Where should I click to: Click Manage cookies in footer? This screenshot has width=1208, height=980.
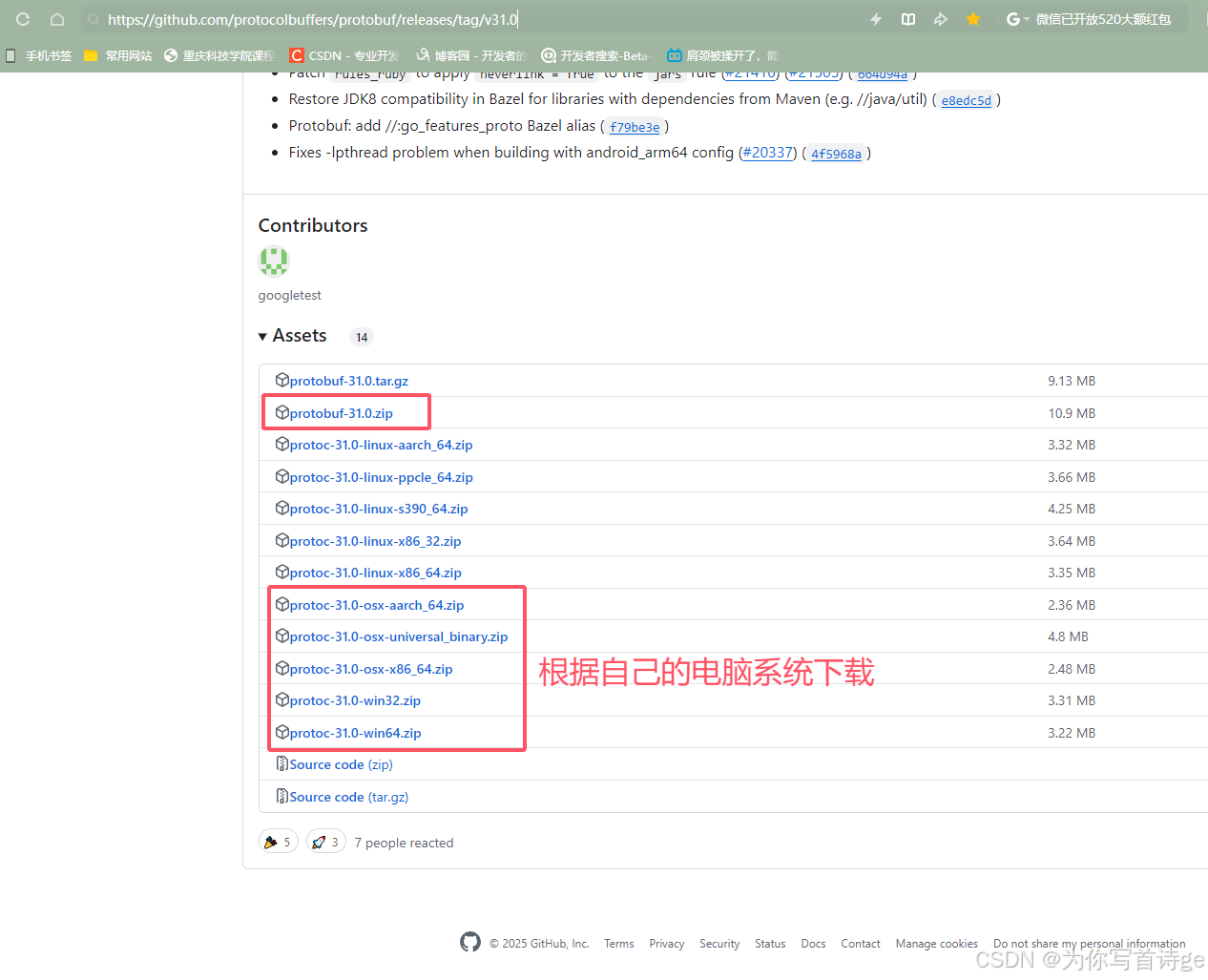pos(936,944)
